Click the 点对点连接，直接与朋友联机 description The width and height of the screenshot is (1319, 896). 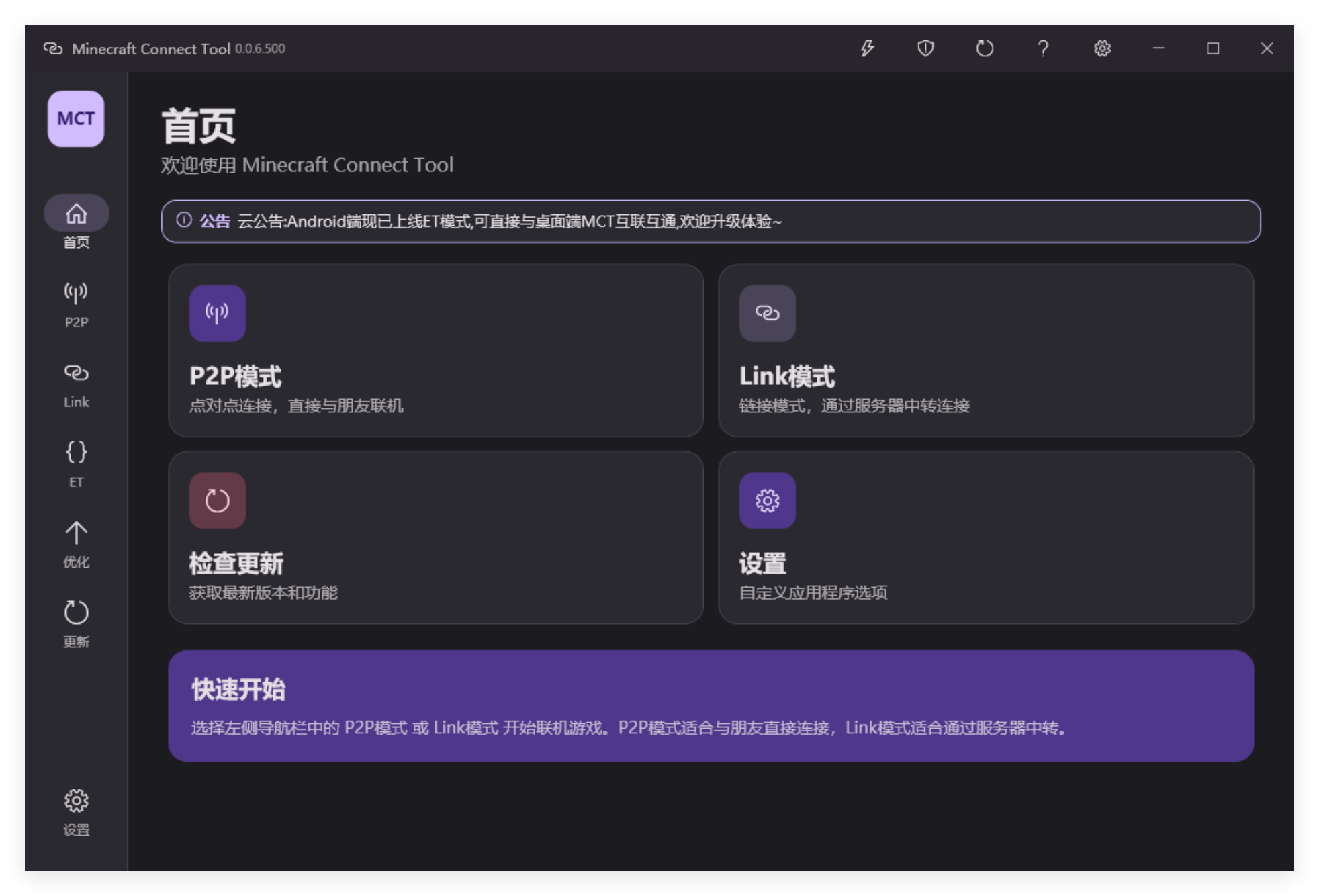[x=296, y=406]
